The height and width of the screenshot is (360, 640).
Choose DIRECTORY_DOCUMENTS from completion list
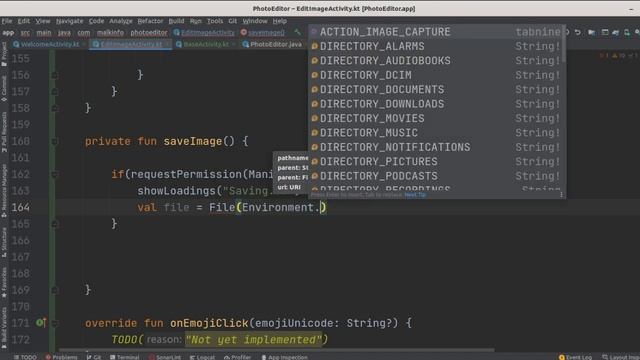tap(436, 89)
